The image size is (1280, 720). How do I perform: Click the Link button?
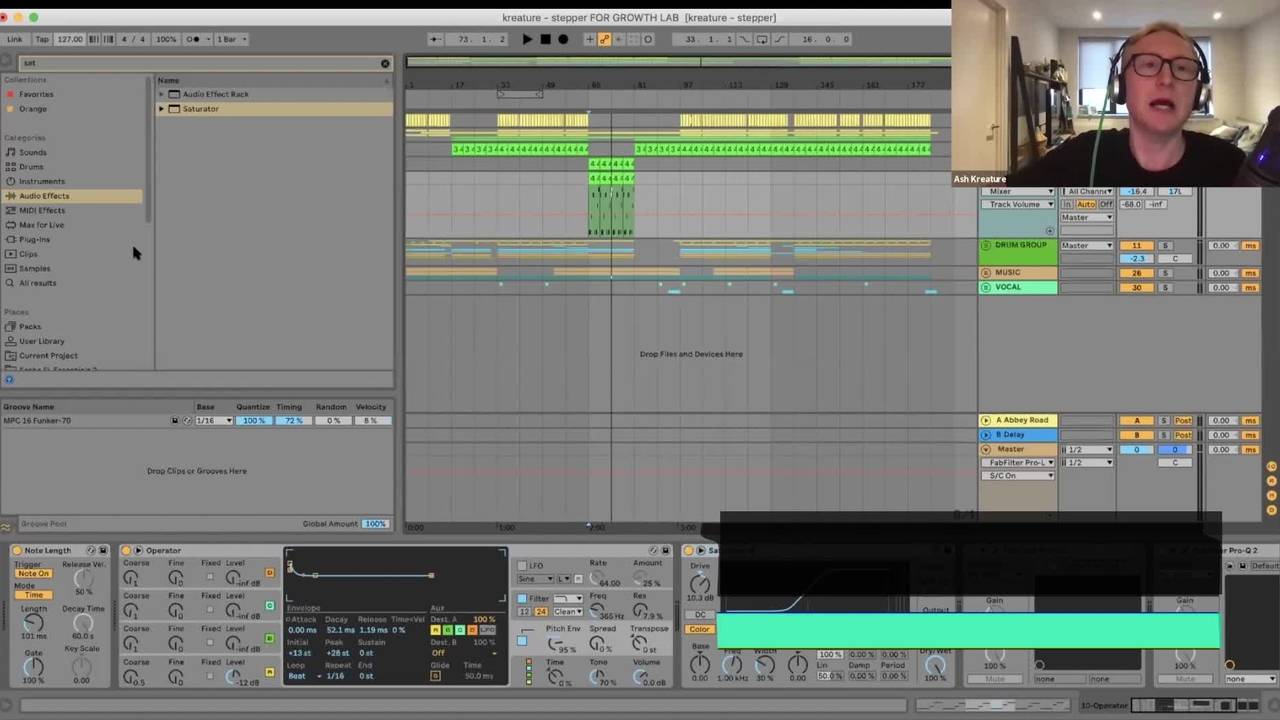15,39
